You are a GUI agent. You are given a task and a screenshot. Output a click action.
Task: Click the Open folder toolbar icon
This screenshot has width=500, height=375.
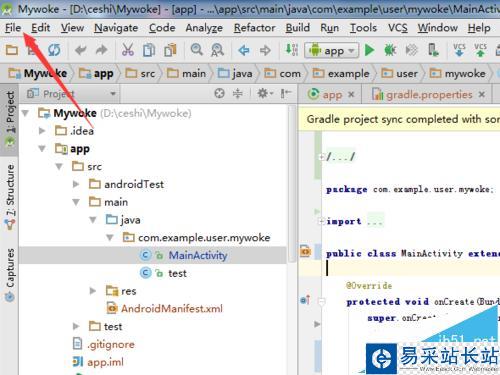pos(12,50)
